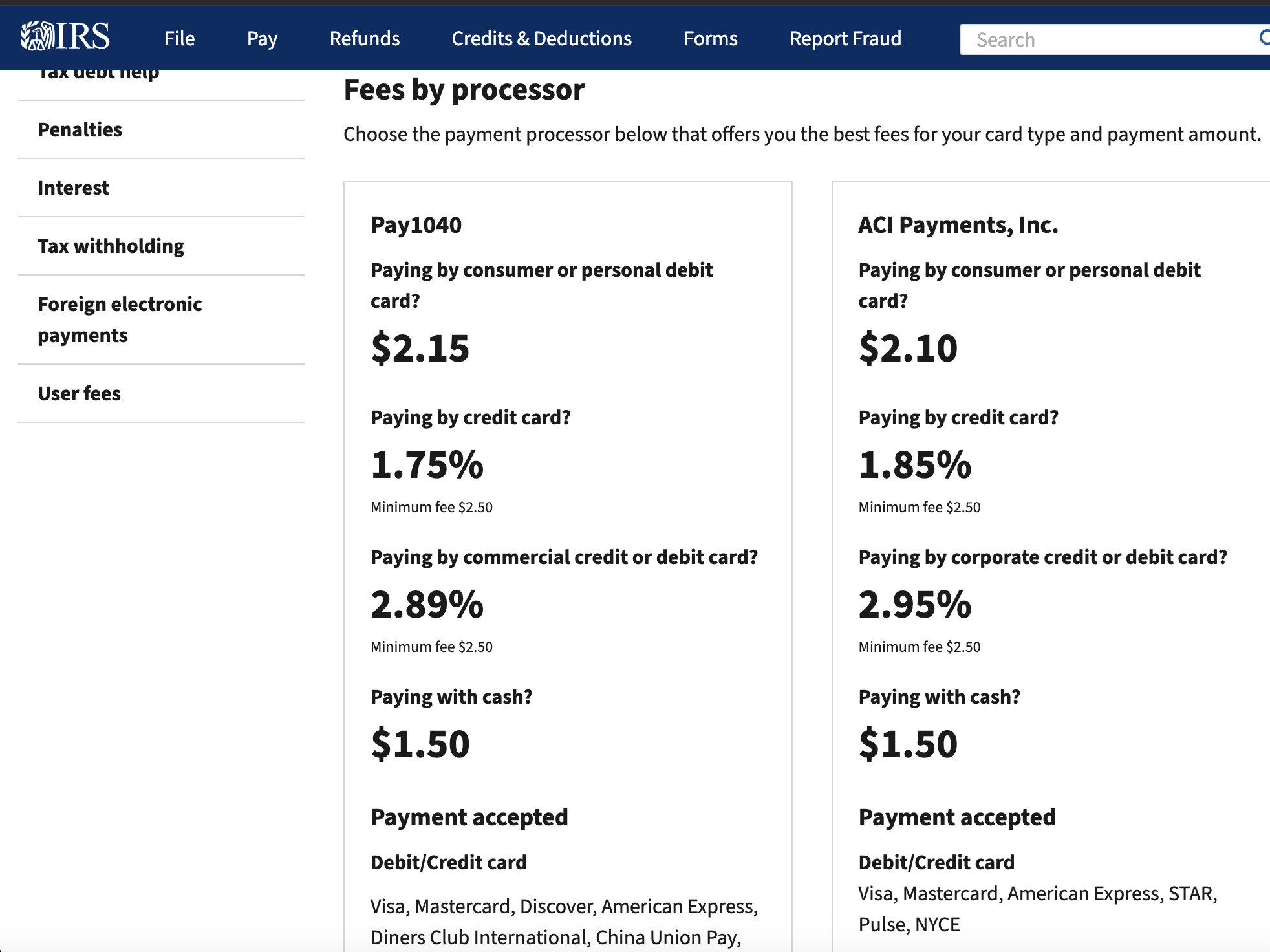Screen dimensions: 1270x952
Task: Select the ACI Payments, Inc. title
Action: click(x=958, y=224)
